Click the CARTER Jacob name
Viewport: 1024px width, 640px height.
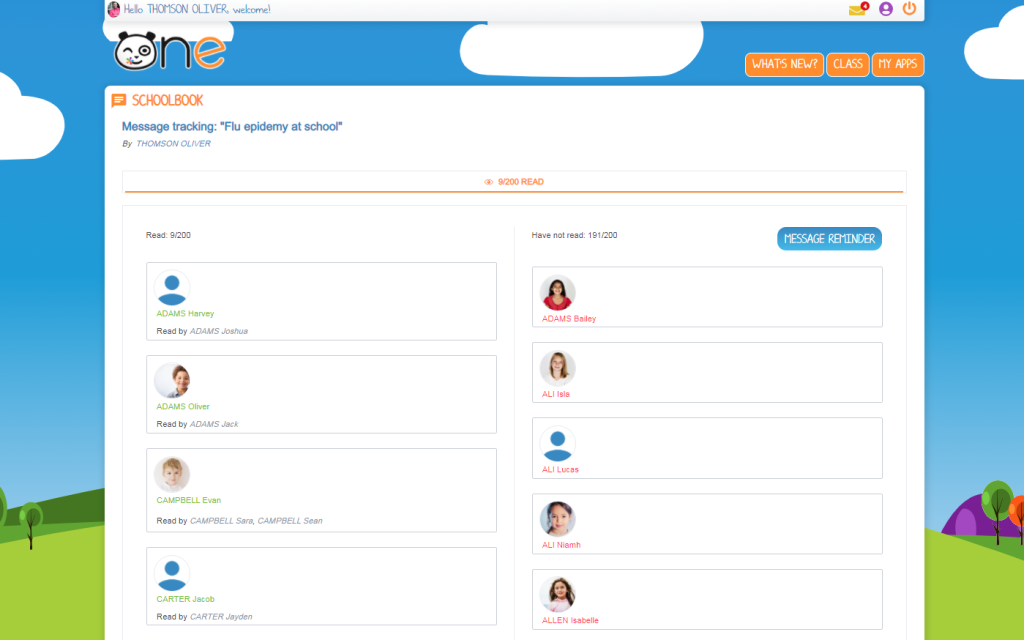point(185,599)
